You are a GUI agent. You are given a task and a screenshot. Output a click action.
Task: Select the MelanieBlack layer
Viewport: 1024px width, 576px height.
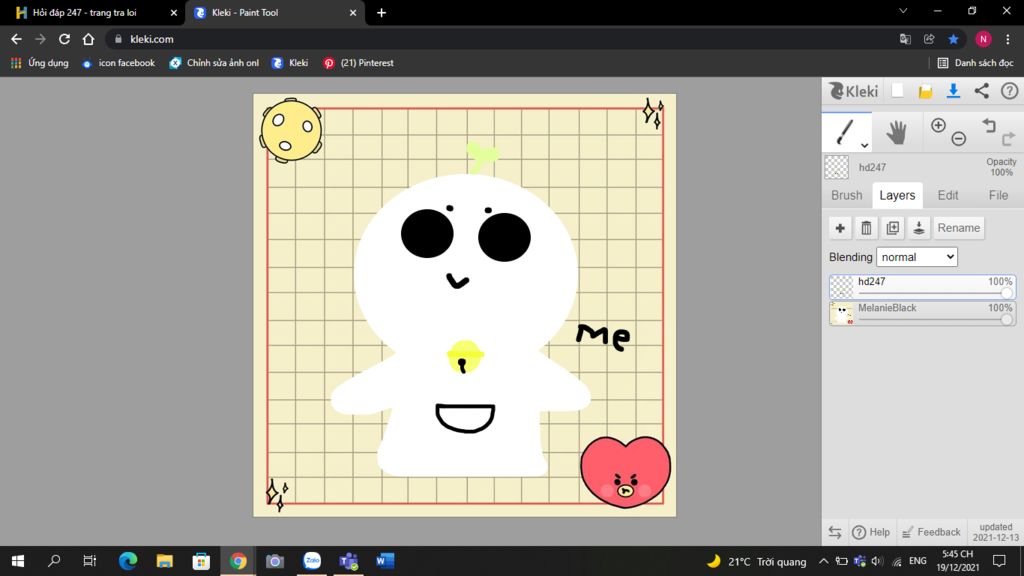[922, 313]
